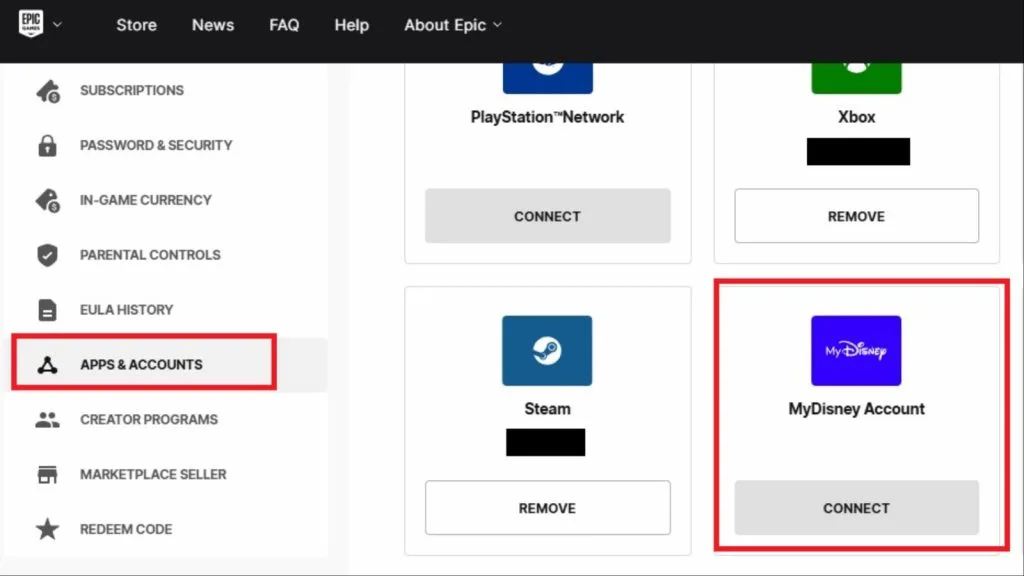Expand the About Epic menu

(453, 25)
